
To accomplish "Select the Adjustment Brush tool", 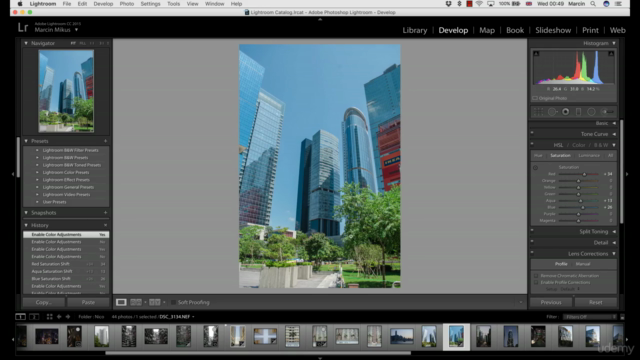I will pyautogui.click(x=607, y=111).
